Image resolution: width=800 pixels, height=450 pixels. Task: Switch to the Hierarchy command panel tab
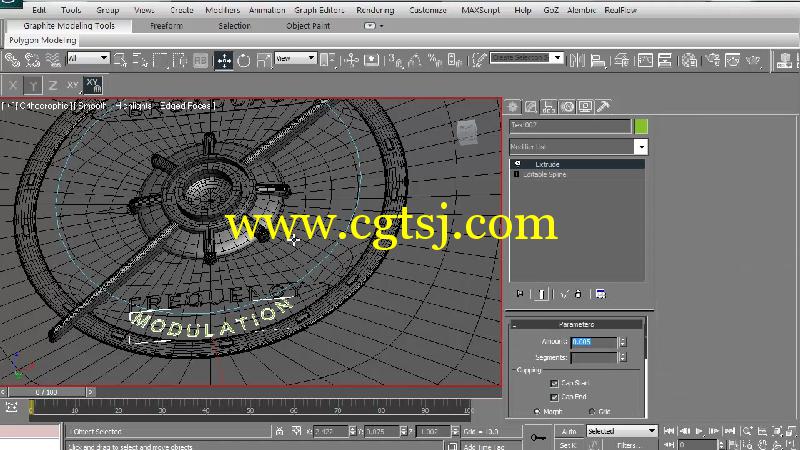(x=549, y=107)
